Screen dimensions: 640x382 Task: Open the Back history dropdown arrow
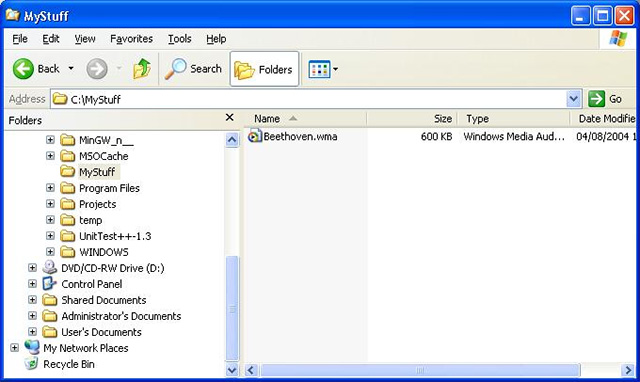coord(71,69)
